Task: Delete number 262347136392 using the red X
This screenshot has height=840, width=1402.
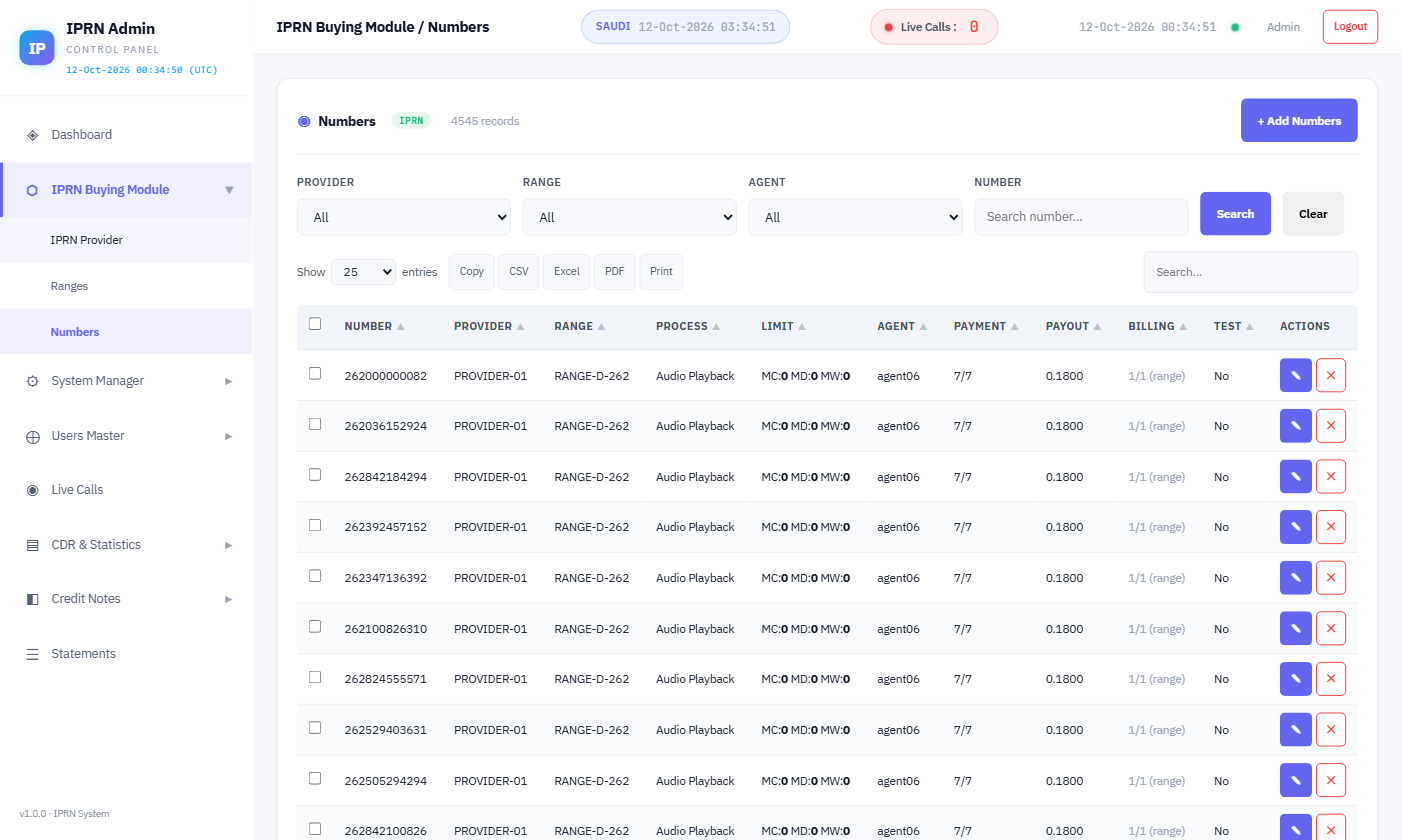Action: click(1331, 578)
